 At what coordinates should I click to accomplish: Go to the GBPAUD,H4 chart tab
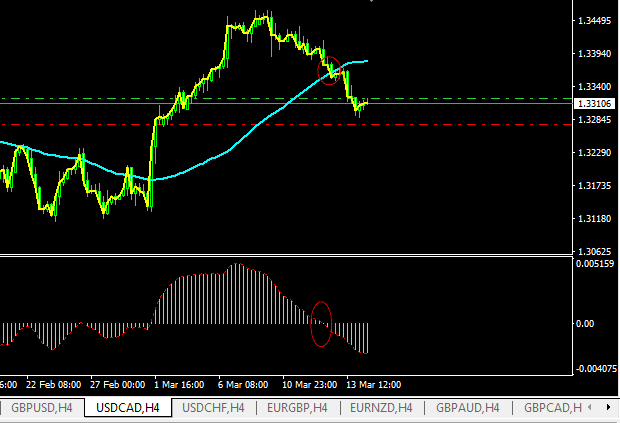(468, 407)
